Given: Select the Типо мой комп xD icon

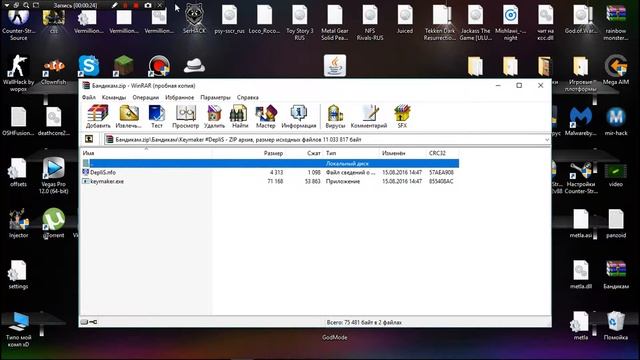Looking at the screenshot, I should coord(18,330).
